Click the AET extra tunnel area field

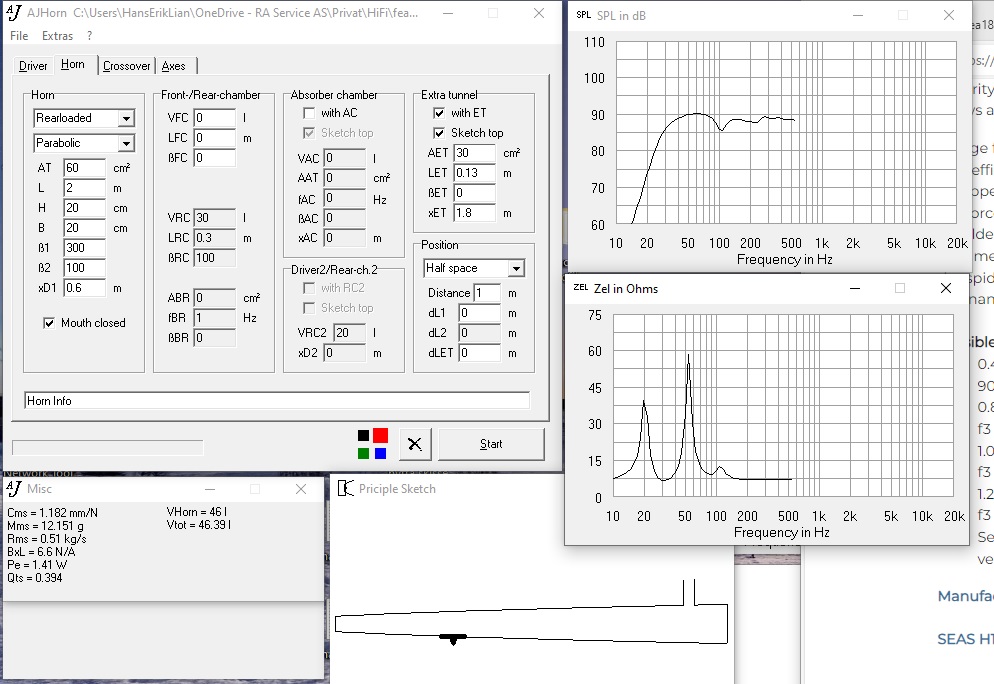tap(475, 153)
